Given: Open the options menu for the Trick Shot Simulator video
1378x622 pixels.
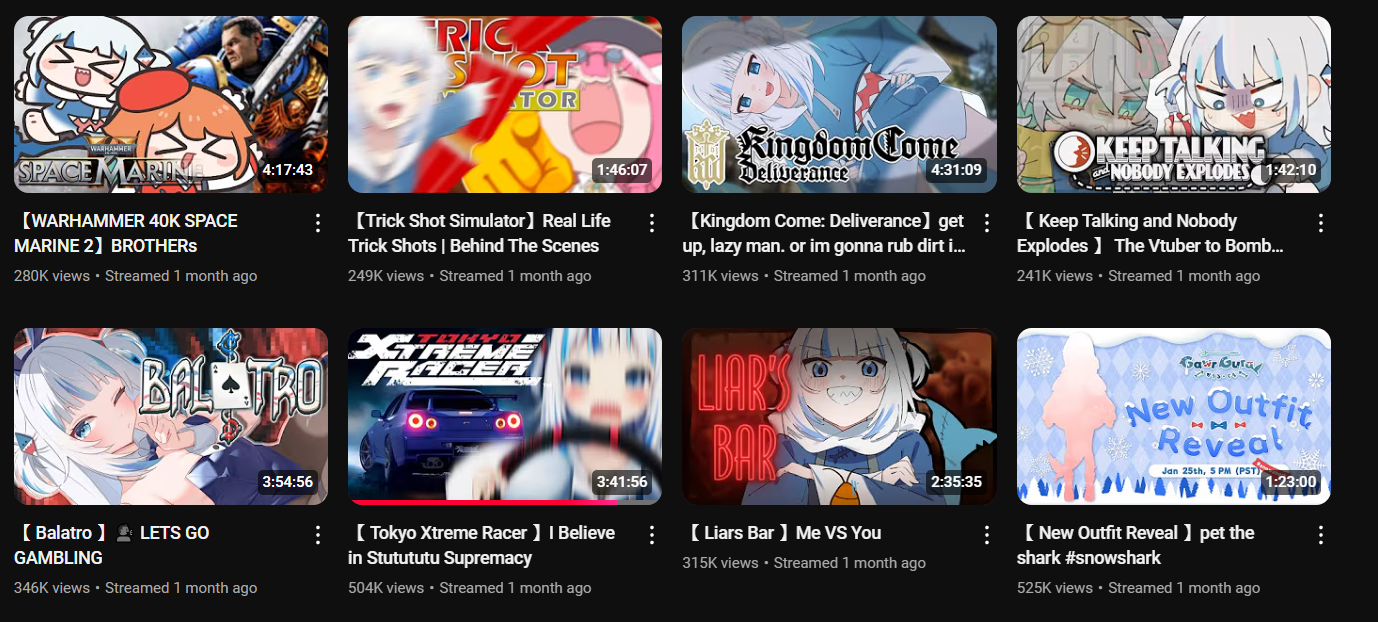Looking at the screenshot, I should [651, 222].
